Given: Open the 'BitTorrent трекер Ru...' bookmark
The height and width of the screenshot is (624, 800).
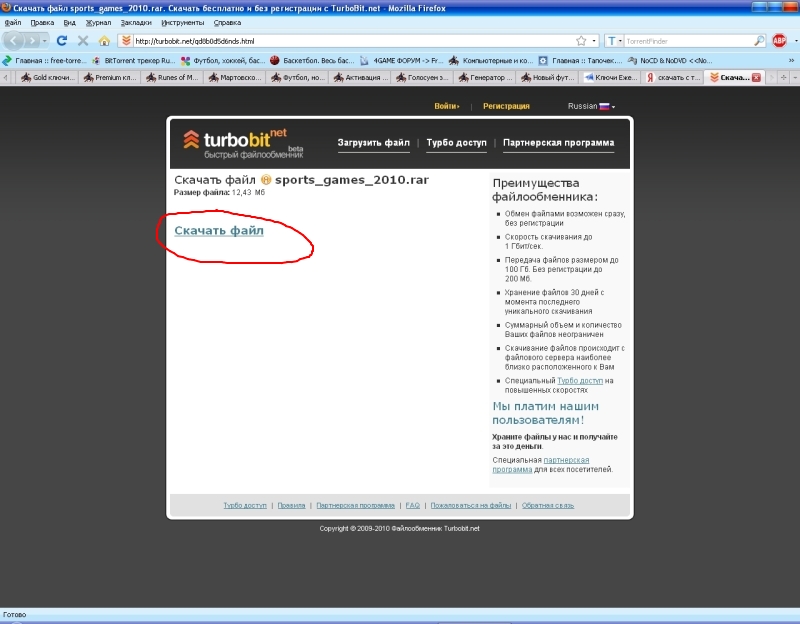Looking at the screenshot, I should pyautogui.click(x=134, y=60).
